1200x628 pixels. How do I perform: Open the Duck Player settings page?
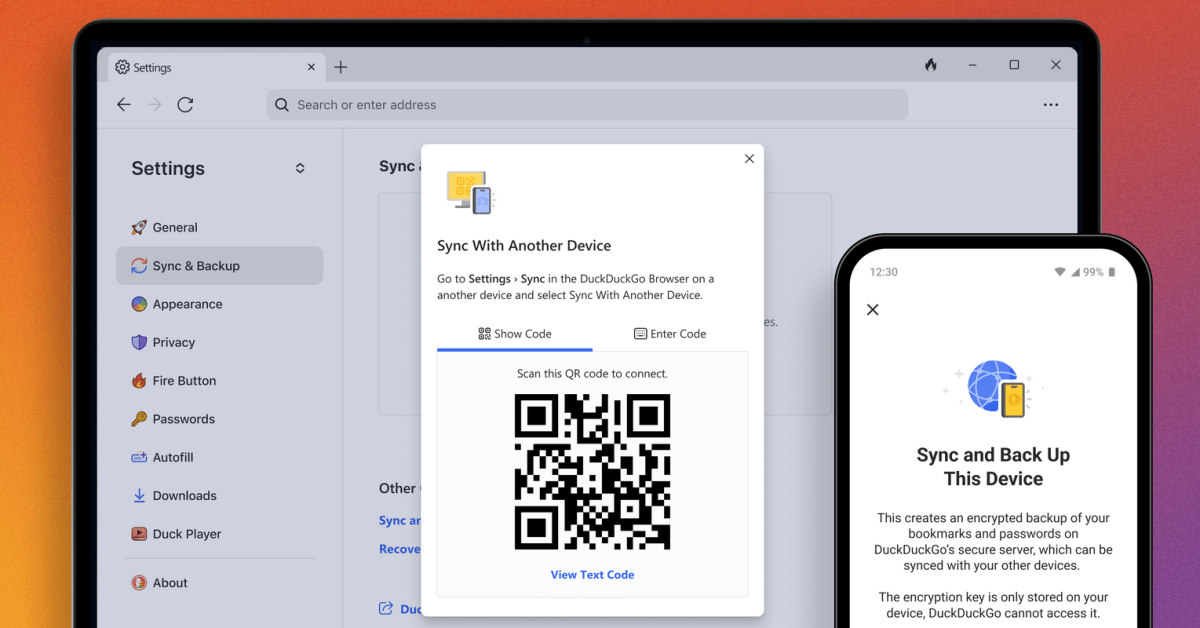click(x=187, y=535)
